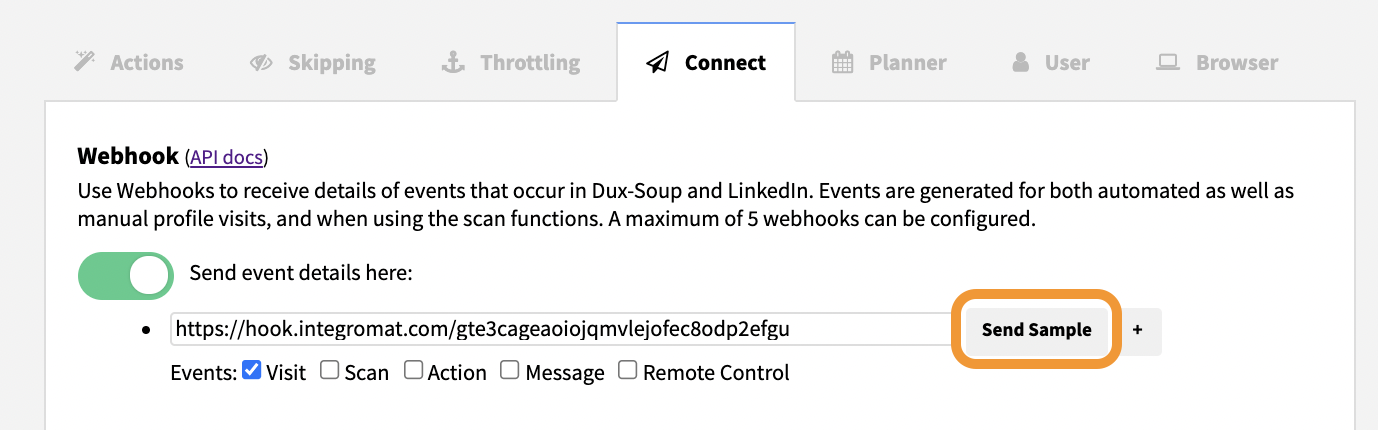
Task: Click the anchor Throttling icon
Action: [x=454, y=63]
